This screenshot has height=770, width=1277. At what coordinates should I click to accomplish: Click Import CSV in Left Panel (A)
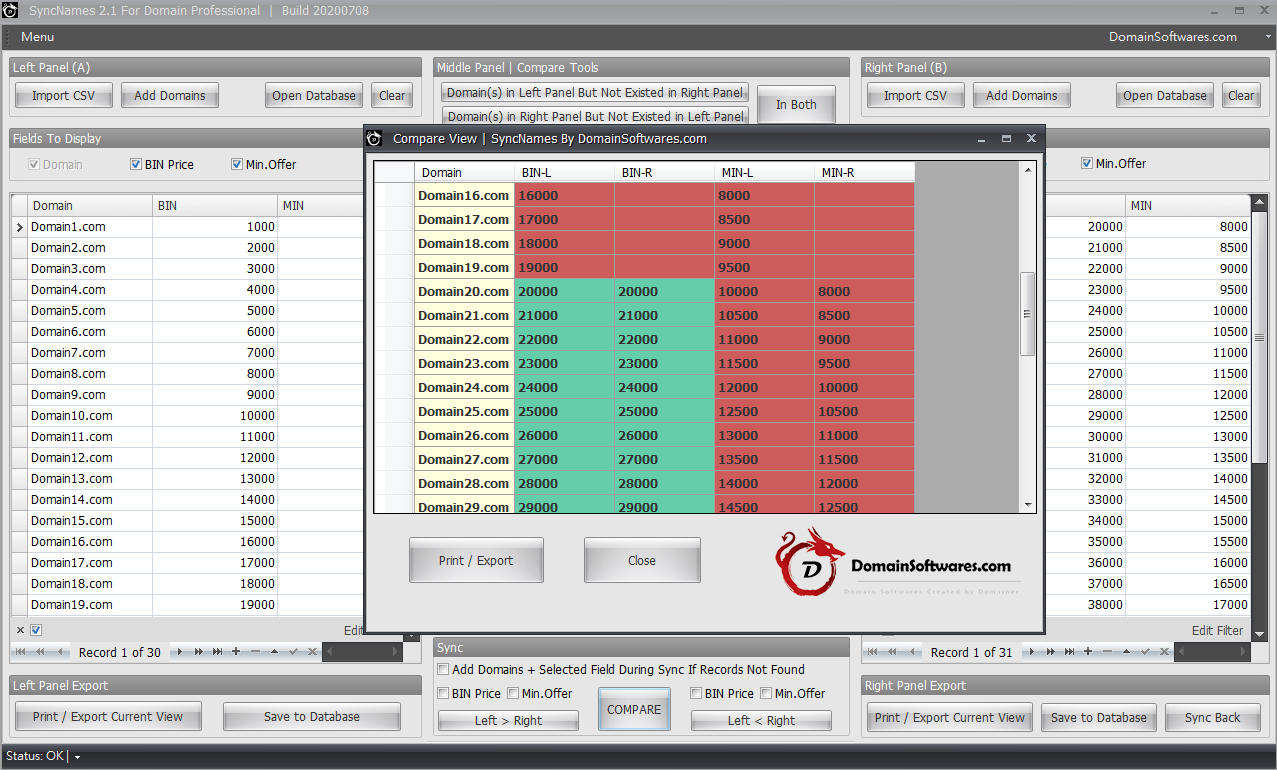(x=64, y=96)
